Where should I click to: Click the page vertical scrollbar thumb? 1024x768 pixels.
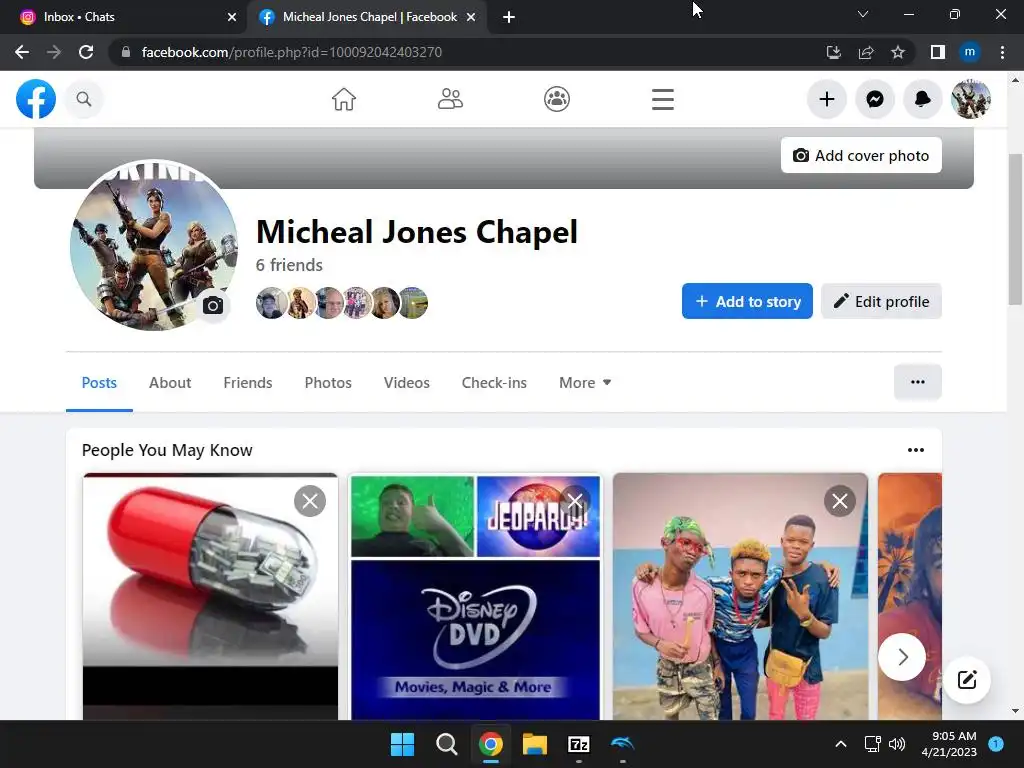tap(1015, 229)
